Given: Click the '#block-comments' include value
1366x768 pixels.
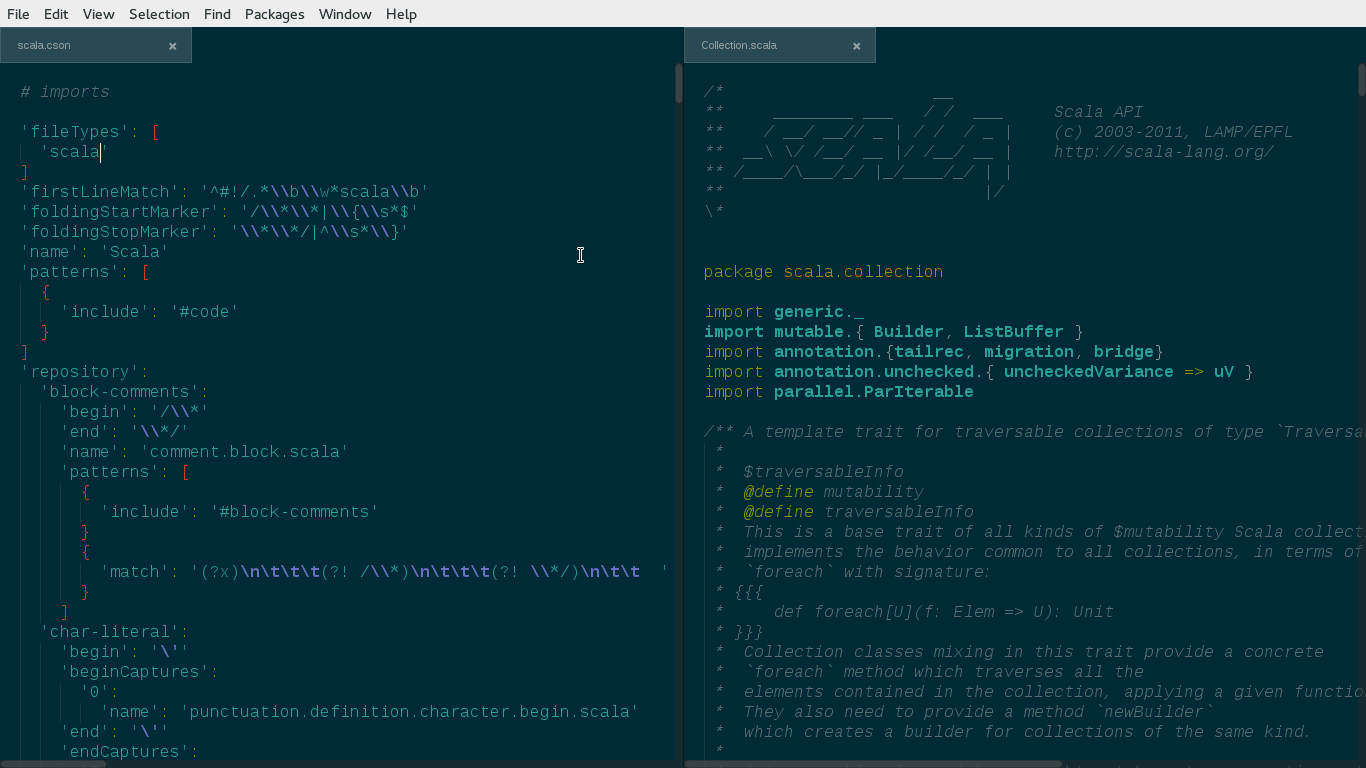Looking at the screenshot, I should (295, 511).
